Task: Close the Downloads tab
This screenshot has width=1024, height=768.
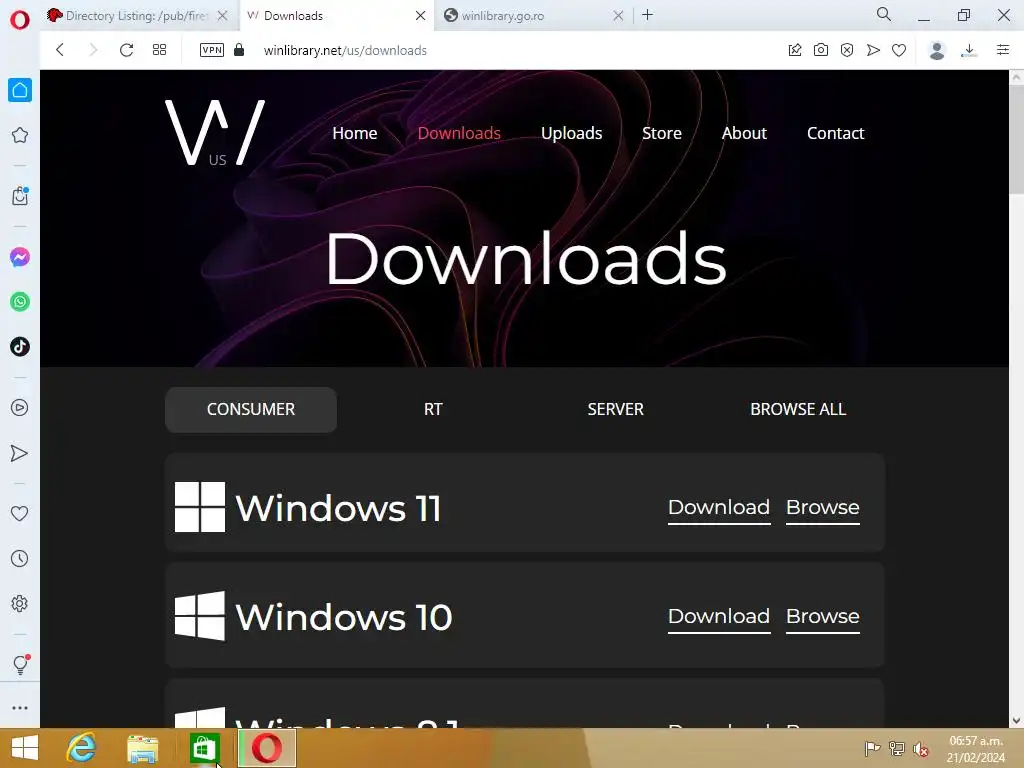Action: 421,16
